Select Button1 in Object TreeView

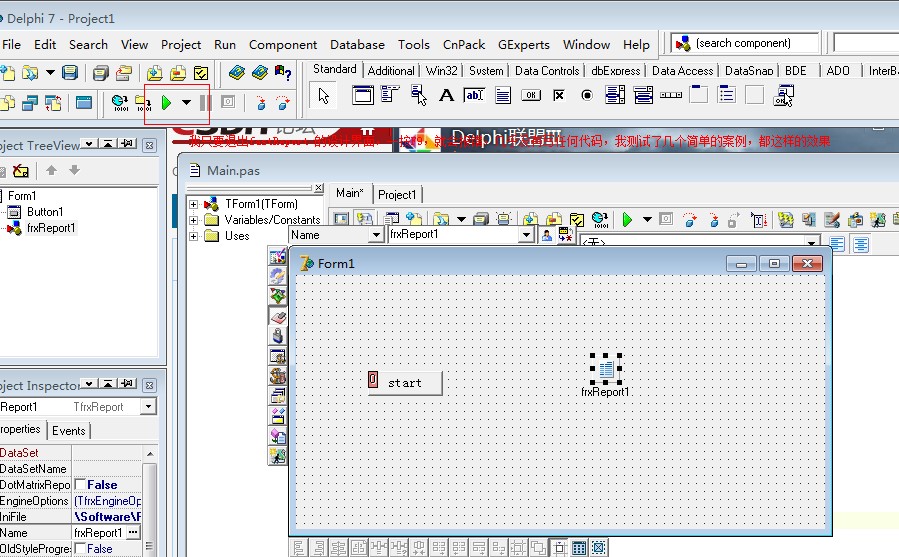(x=45, y=212)
